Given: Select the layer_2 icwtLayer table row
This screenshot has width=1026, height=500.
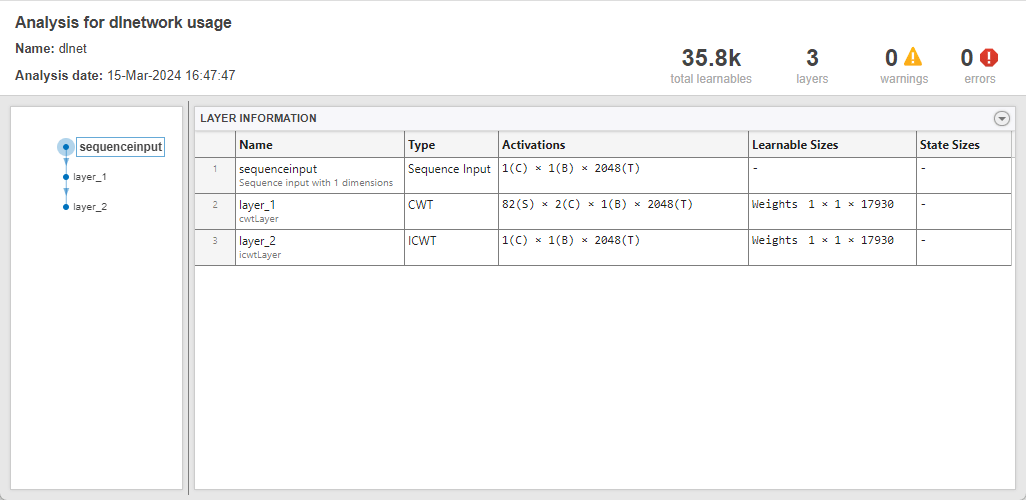Looking at the screenshot, I should (318, 247).
